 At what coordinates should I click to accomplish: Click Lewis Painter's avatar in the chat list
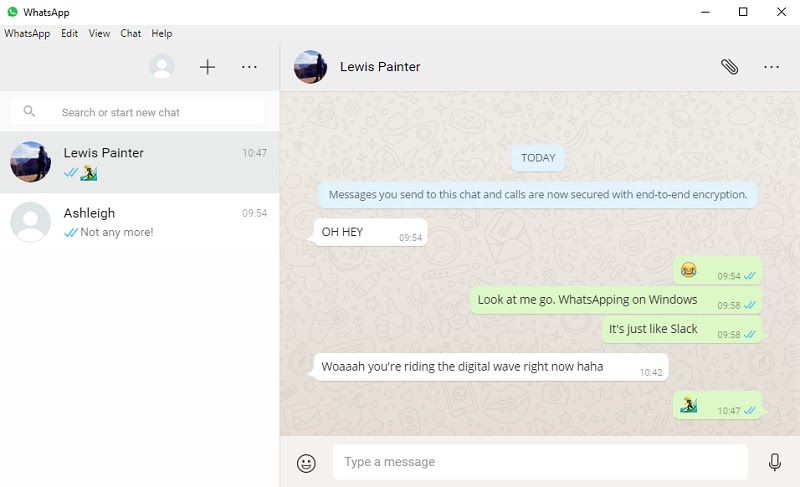(x=31, y=162)
